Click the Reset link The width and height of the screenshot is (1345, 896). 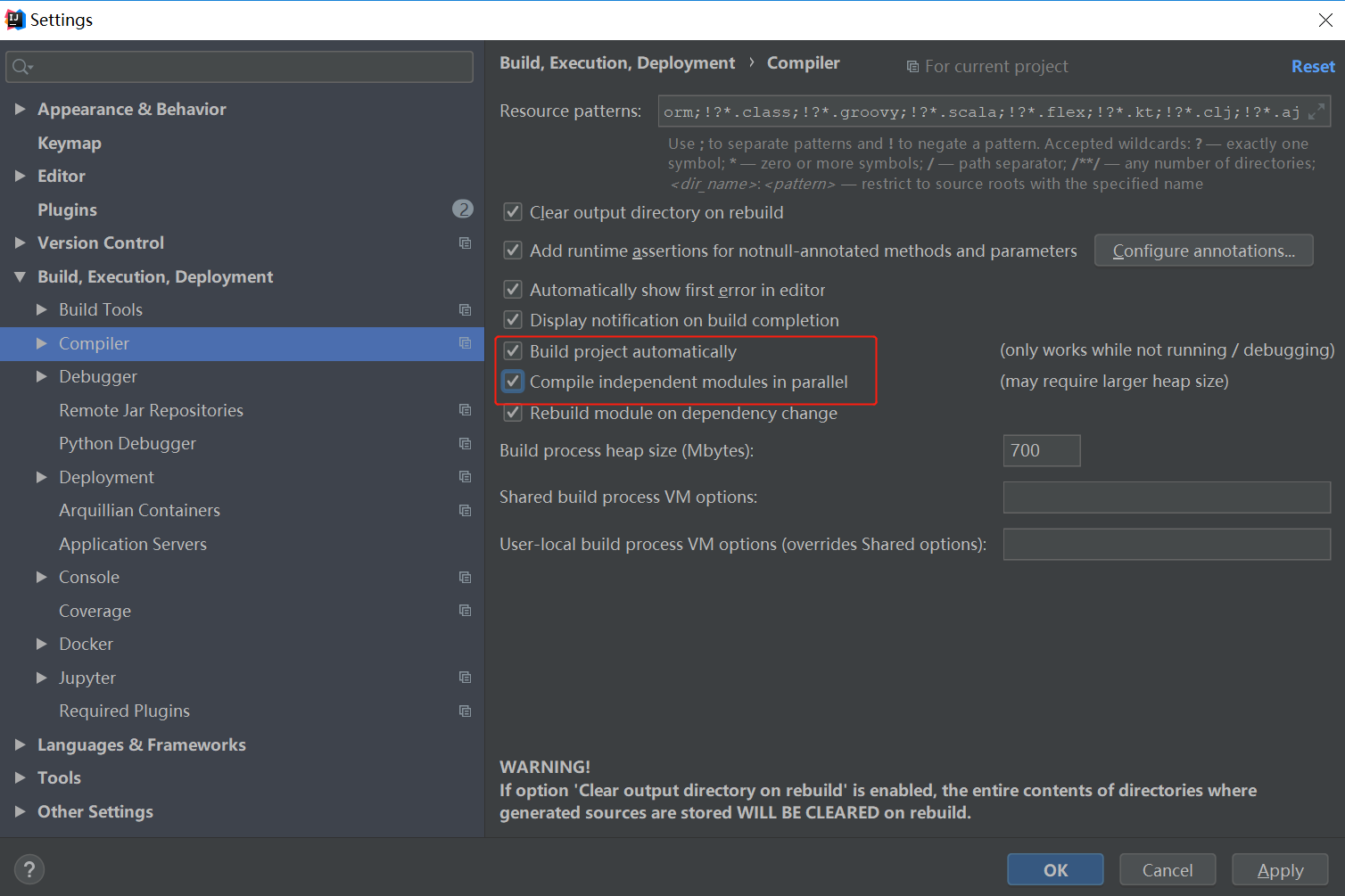[1313, 66]
